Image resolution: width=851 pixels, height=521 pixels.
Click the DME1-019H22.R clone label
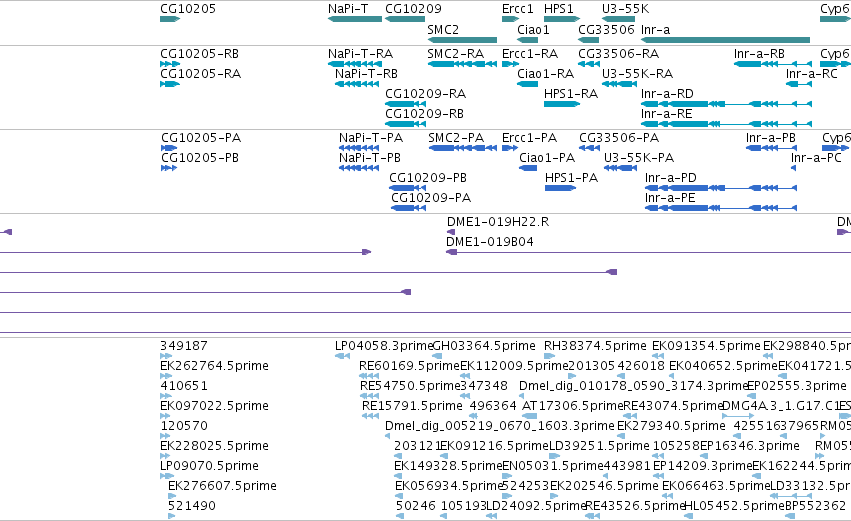[498, 221]
